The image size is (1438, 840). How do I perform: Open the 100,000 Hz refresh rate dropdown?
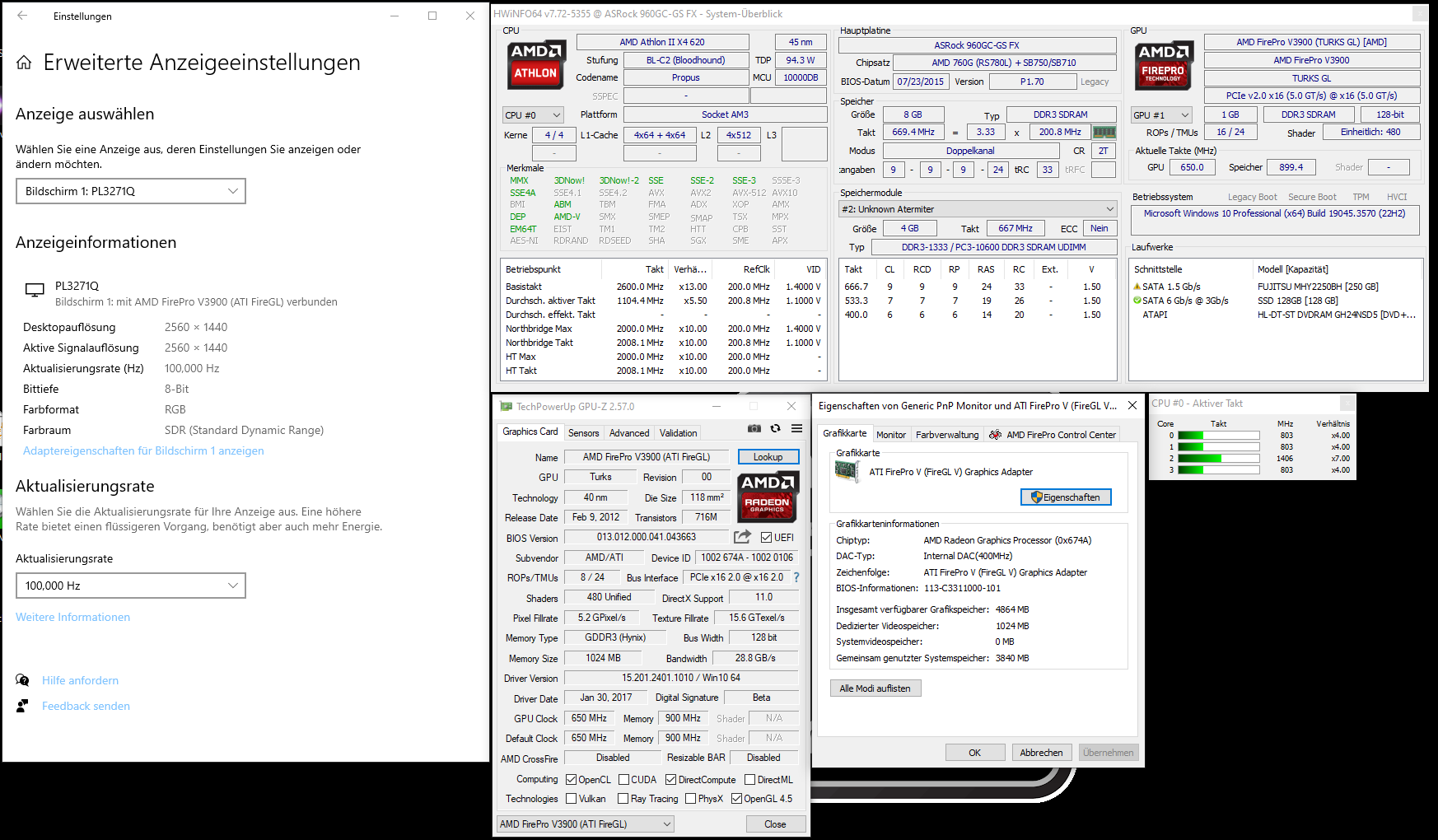(131, 586)
